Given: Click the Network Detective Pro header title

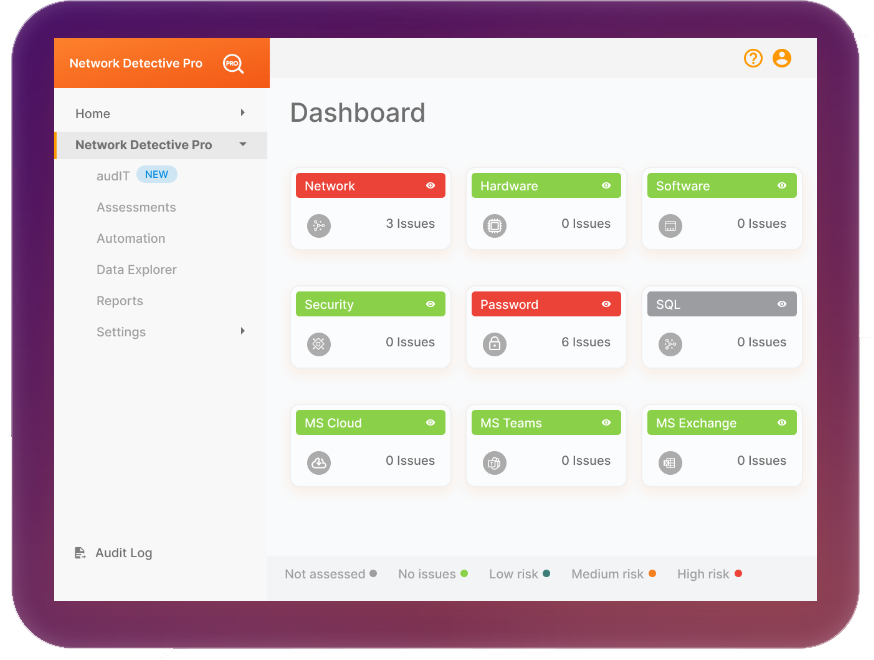Looking at the screenshot, I should (x=135, y=64).
